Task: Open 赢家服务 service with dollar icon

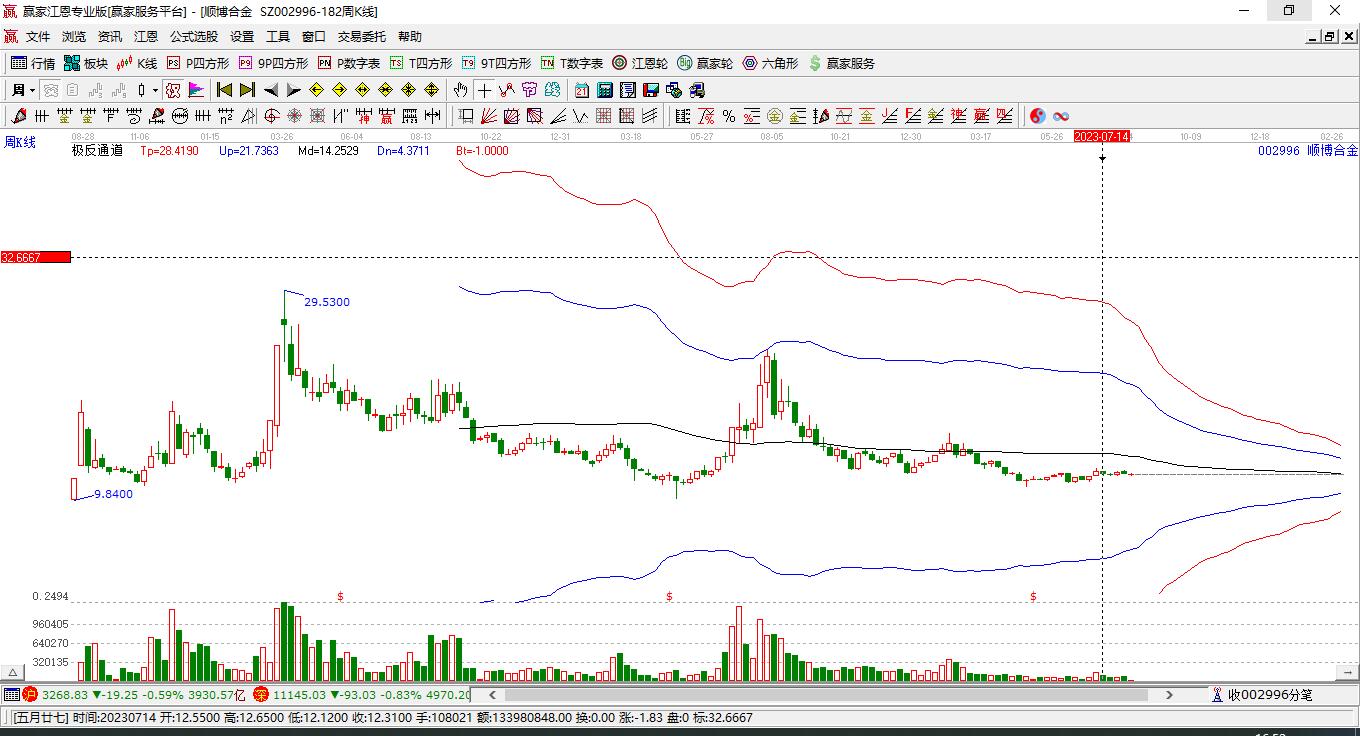Action: 841,63
